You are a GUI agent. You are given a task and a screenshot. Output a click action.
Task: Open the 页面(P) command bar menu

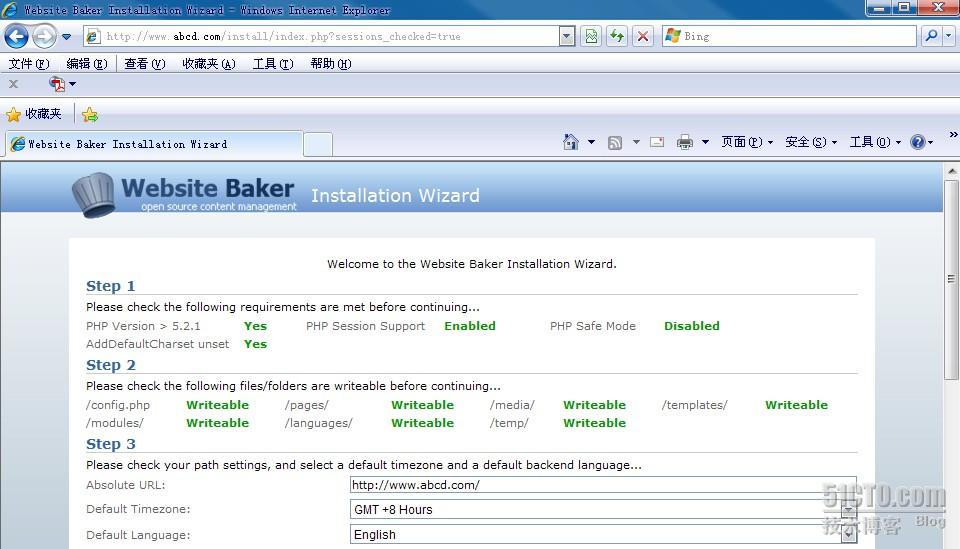tap(747, 142)
